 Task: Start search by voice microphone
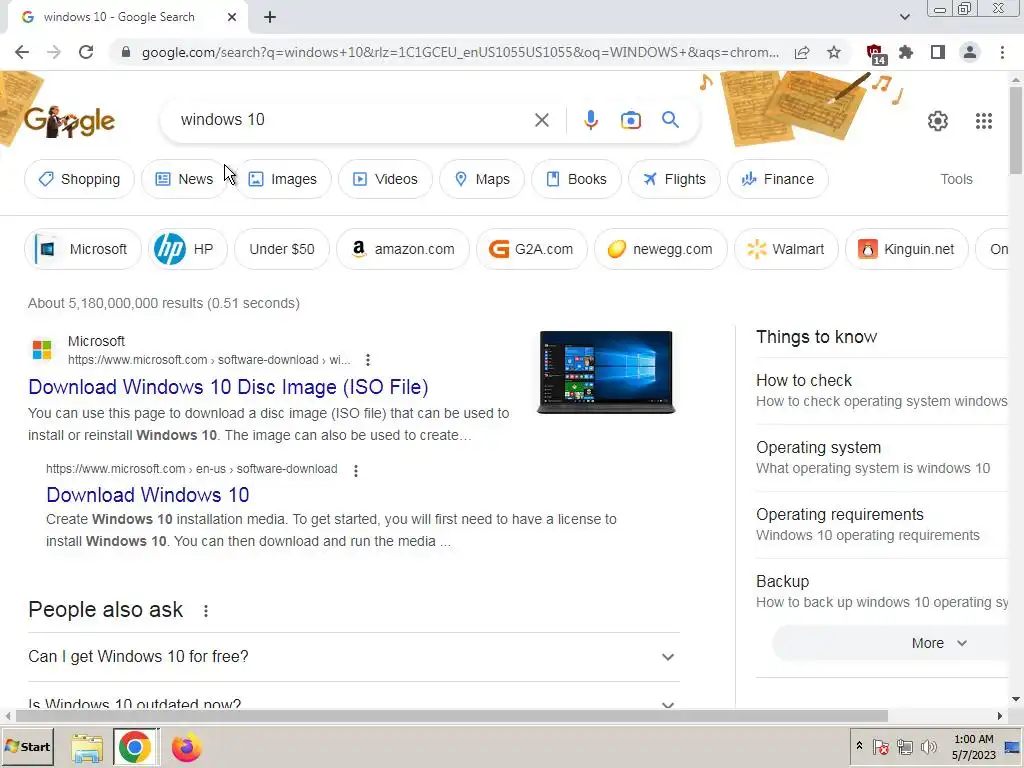[590, 120]
